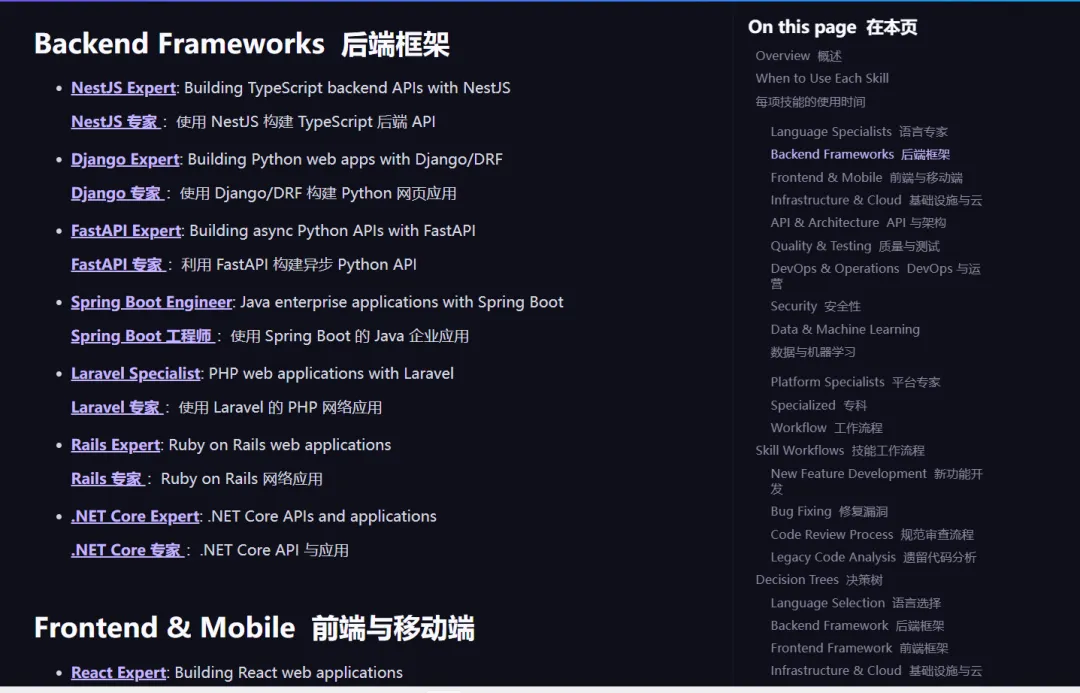Open Platform Specialists in contents

pyautogui.click(x=855, y=382)
